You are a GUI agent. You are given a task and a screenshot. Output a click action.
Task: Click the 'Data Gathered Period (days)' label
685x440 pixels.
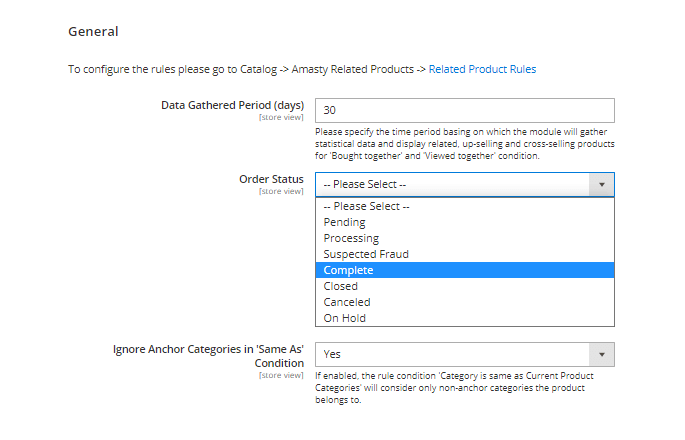coord(232,105)
